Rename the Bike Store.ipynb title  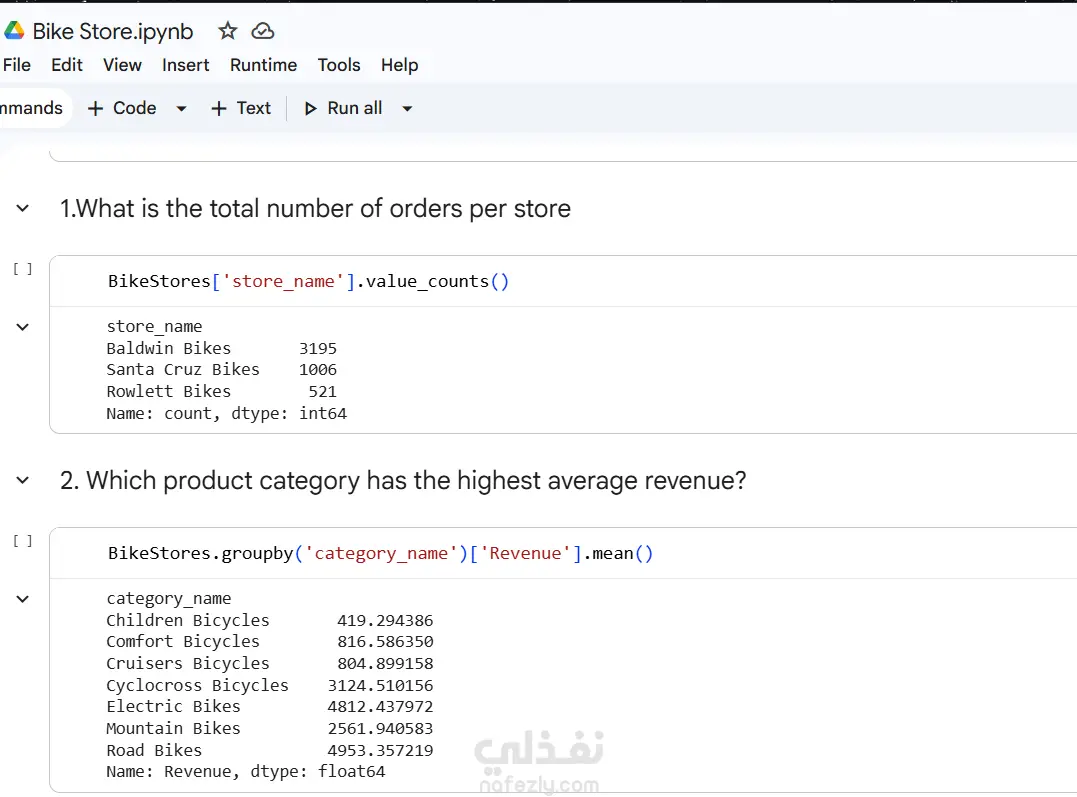click(x=113, y=32)
